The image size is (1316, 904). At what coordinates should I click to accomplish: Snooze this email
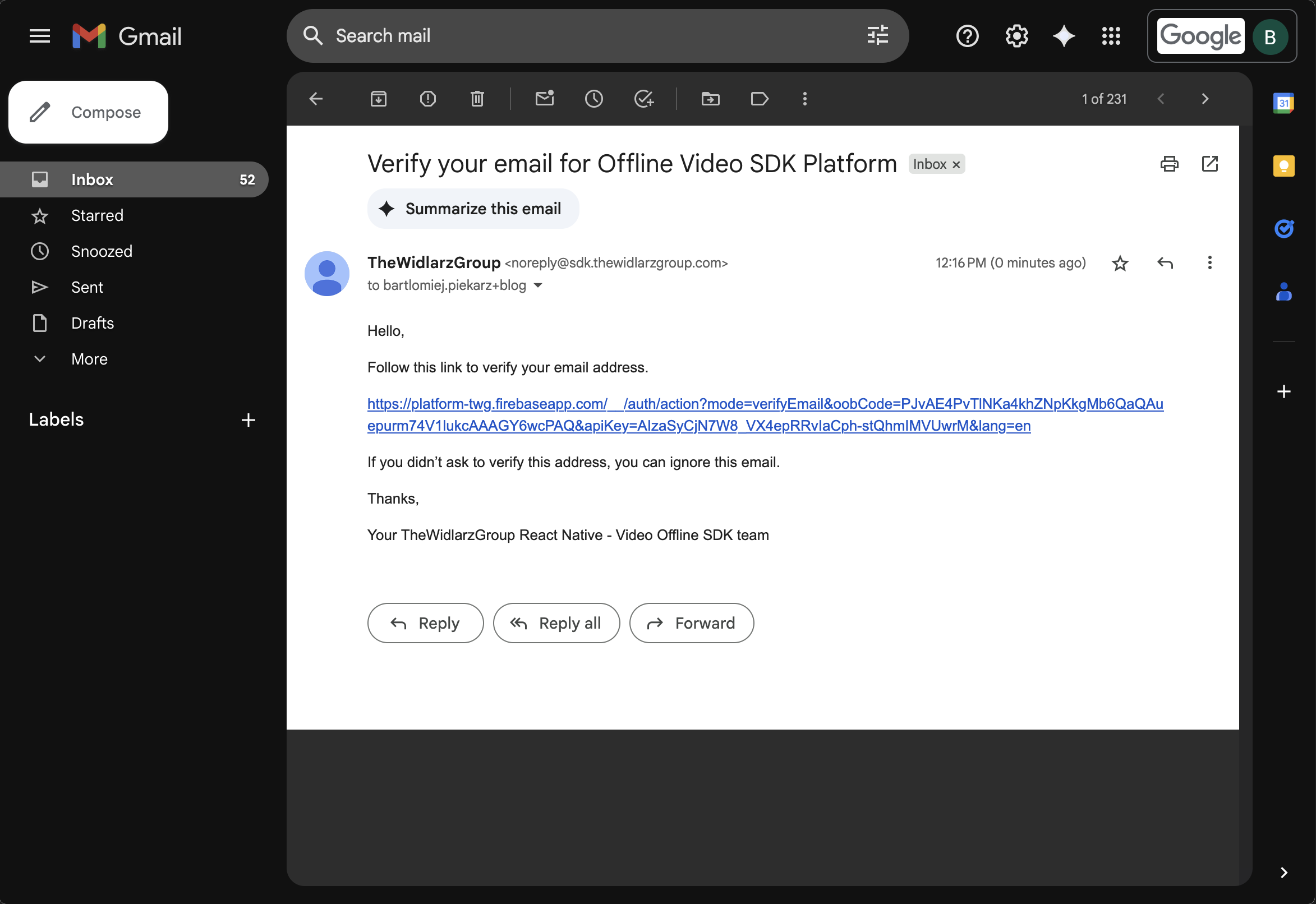593,99
